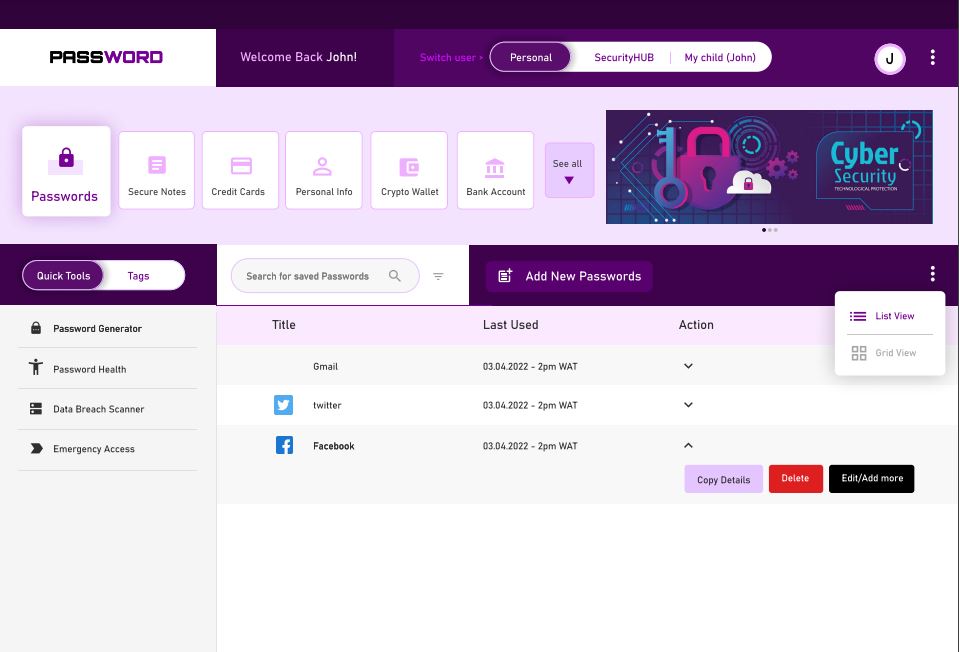Switch to the SecurityHUB profile

coord(623,57)
